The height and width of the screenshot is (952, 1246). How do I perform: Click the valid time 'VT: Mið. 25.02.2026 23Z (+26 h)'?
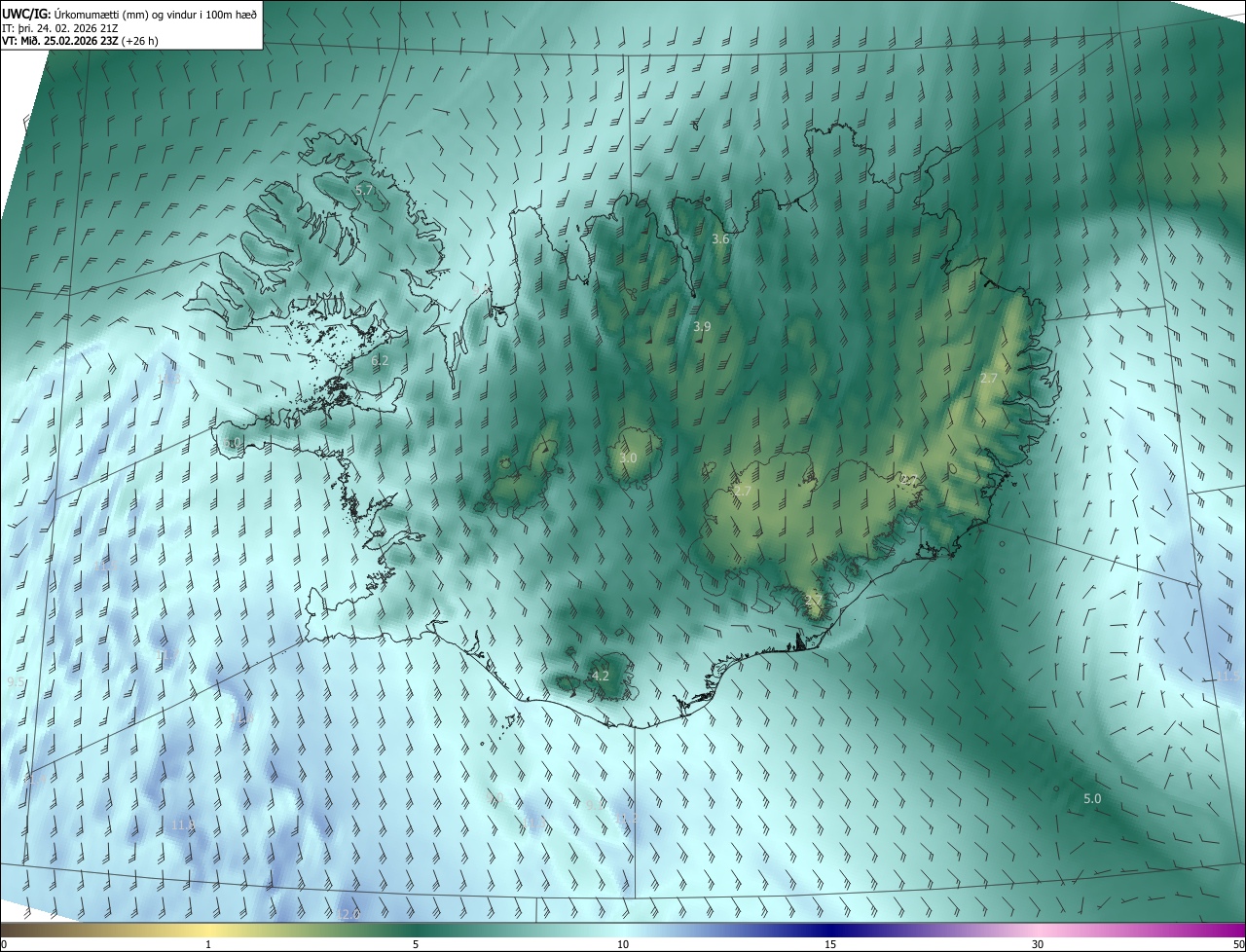coord(80,41)
